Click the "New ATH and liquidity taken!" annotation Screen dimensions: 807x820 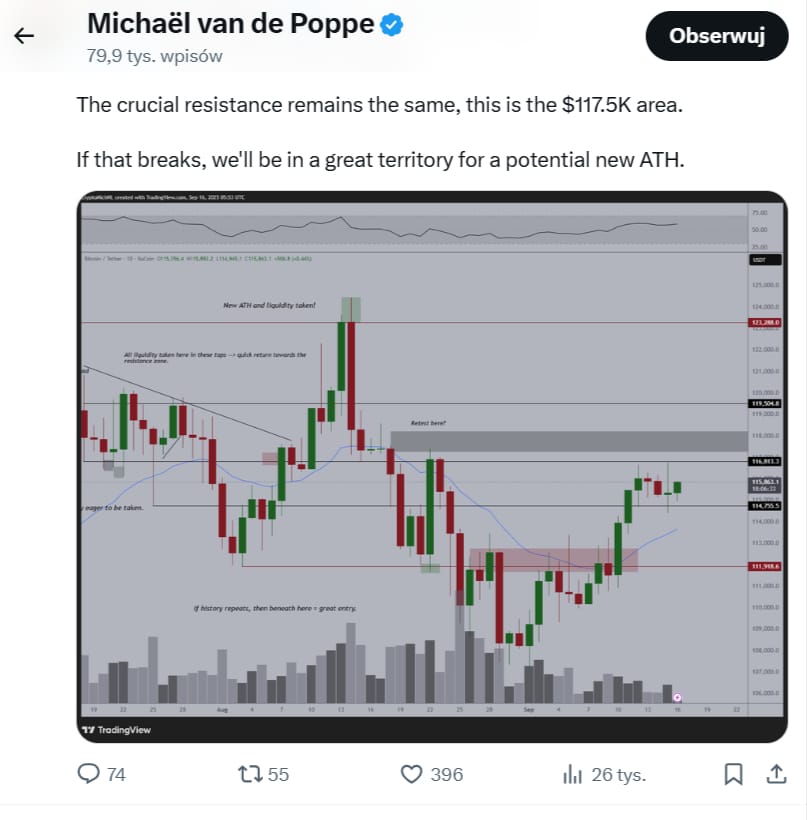point(269,304)
